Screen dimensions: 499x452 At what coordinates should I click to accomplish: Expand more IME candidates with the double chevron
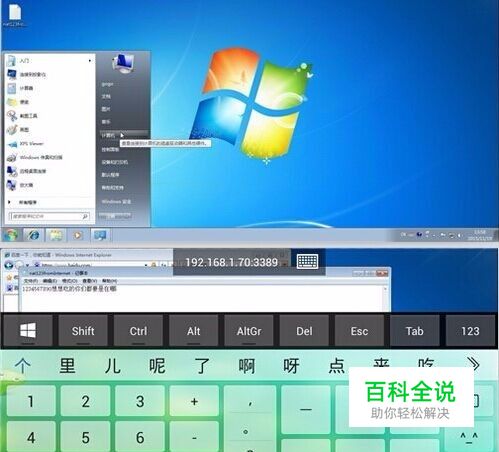tap(473, 365)
